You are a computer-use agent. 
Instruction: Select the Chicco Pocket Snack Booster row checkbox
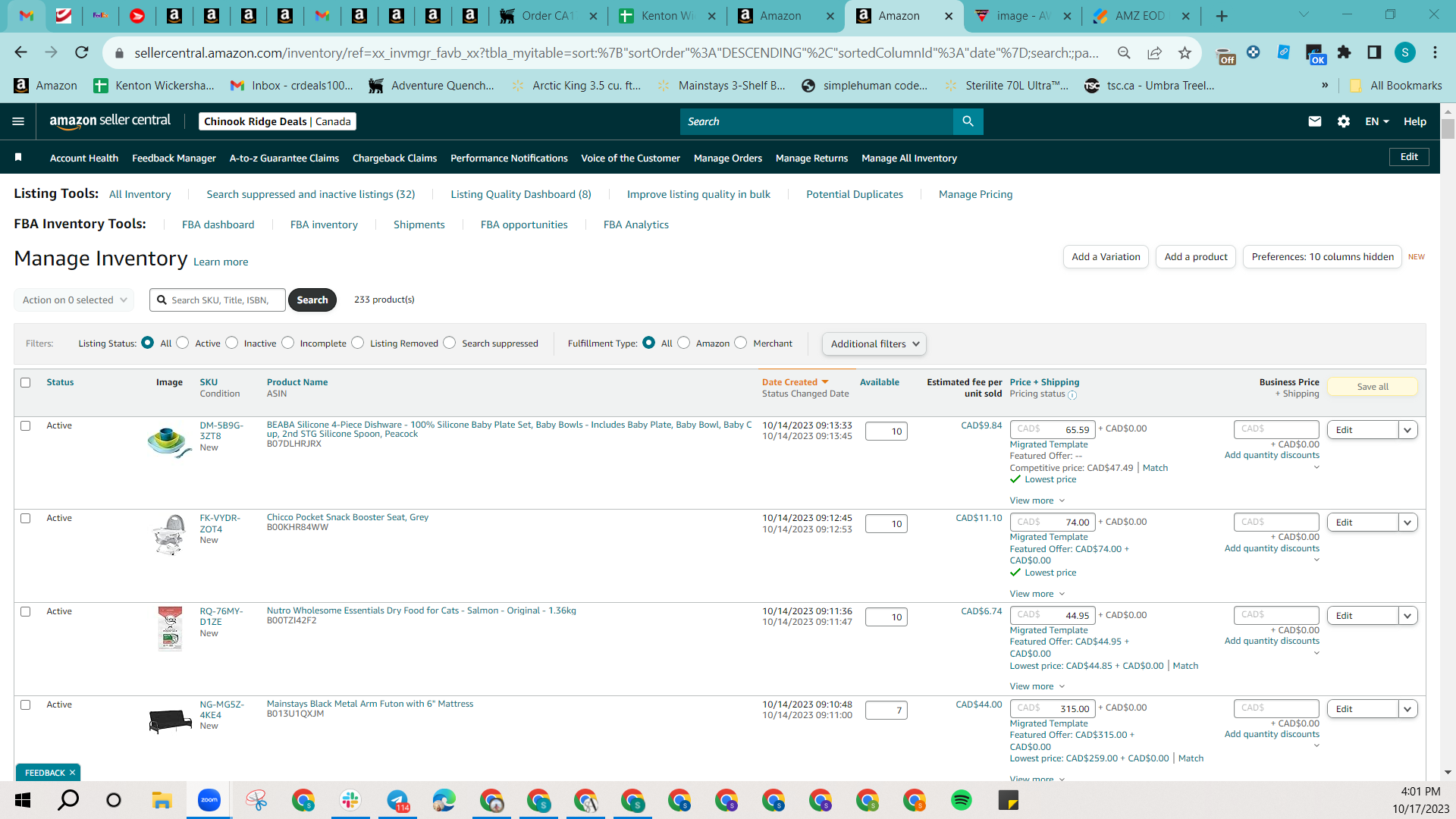tap(26, 519)
